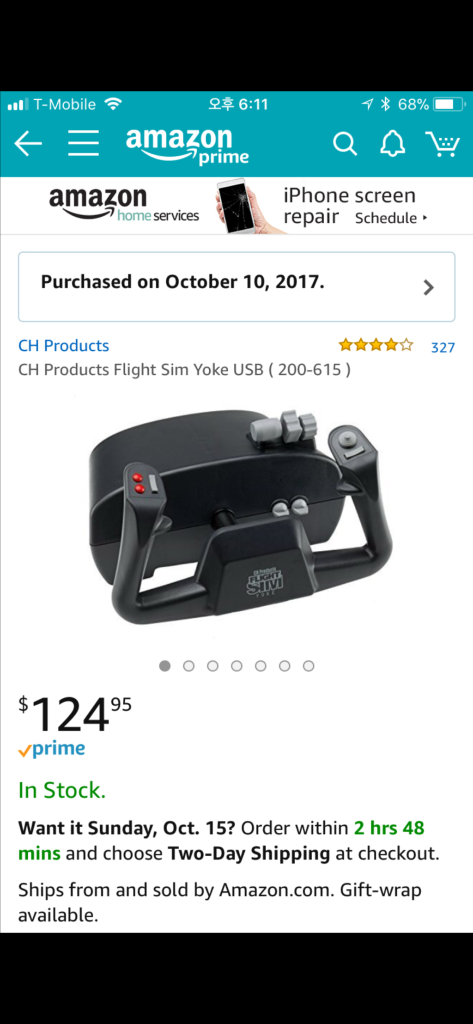Screen dimensions: 473x1024
Task: Open search with the magnifier icon
Action: click(x=345, y=144)
